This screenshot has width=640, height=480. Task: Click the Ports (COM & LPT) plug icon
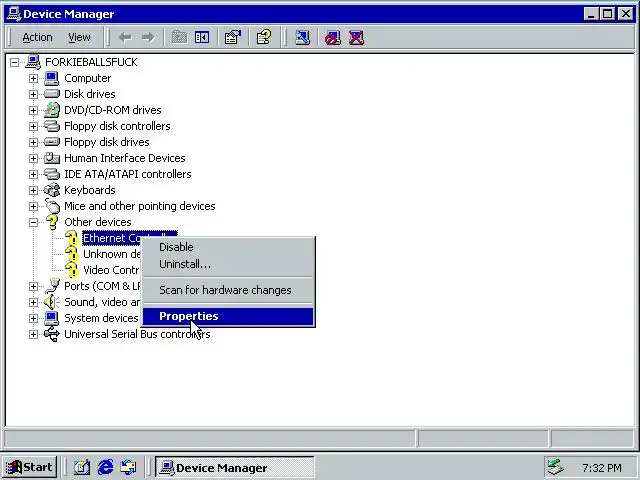(x=52, y=286)
